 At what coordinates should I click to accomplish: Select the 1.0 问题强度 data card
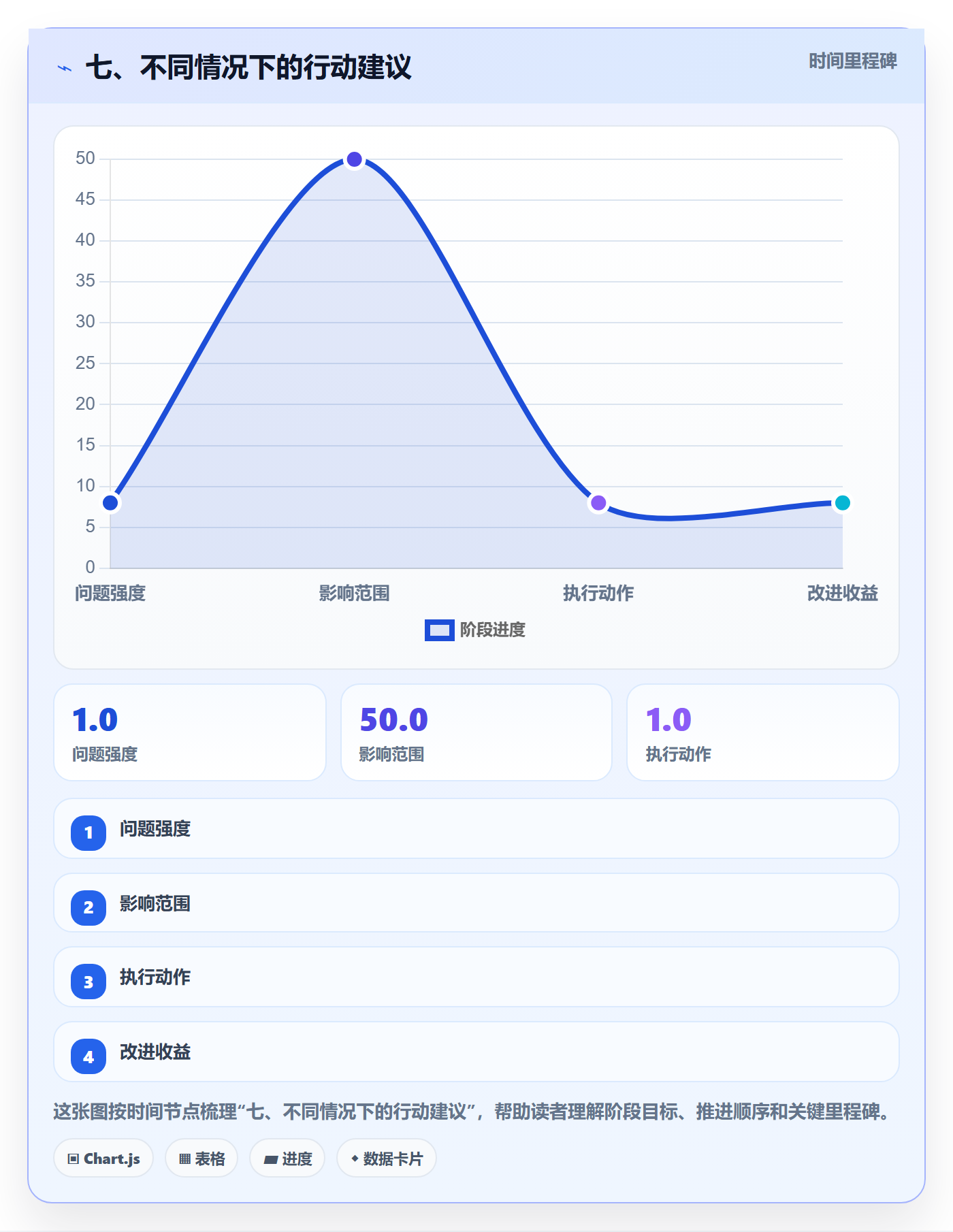click(x=190, y=732)
